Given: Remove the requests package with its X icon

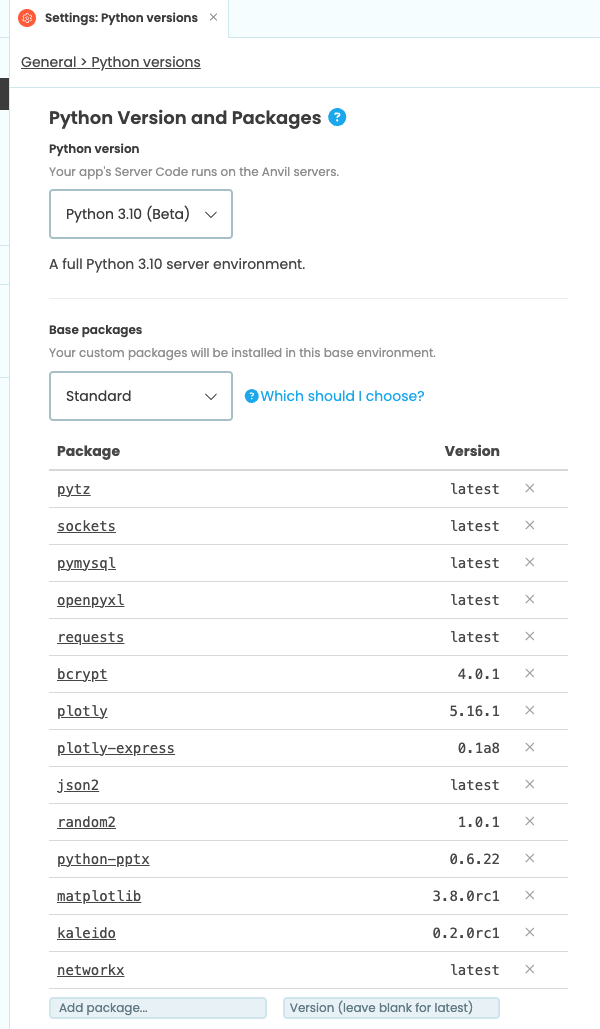Looking at the screenshot, I should pyautogui.click(x=530, y=637).
